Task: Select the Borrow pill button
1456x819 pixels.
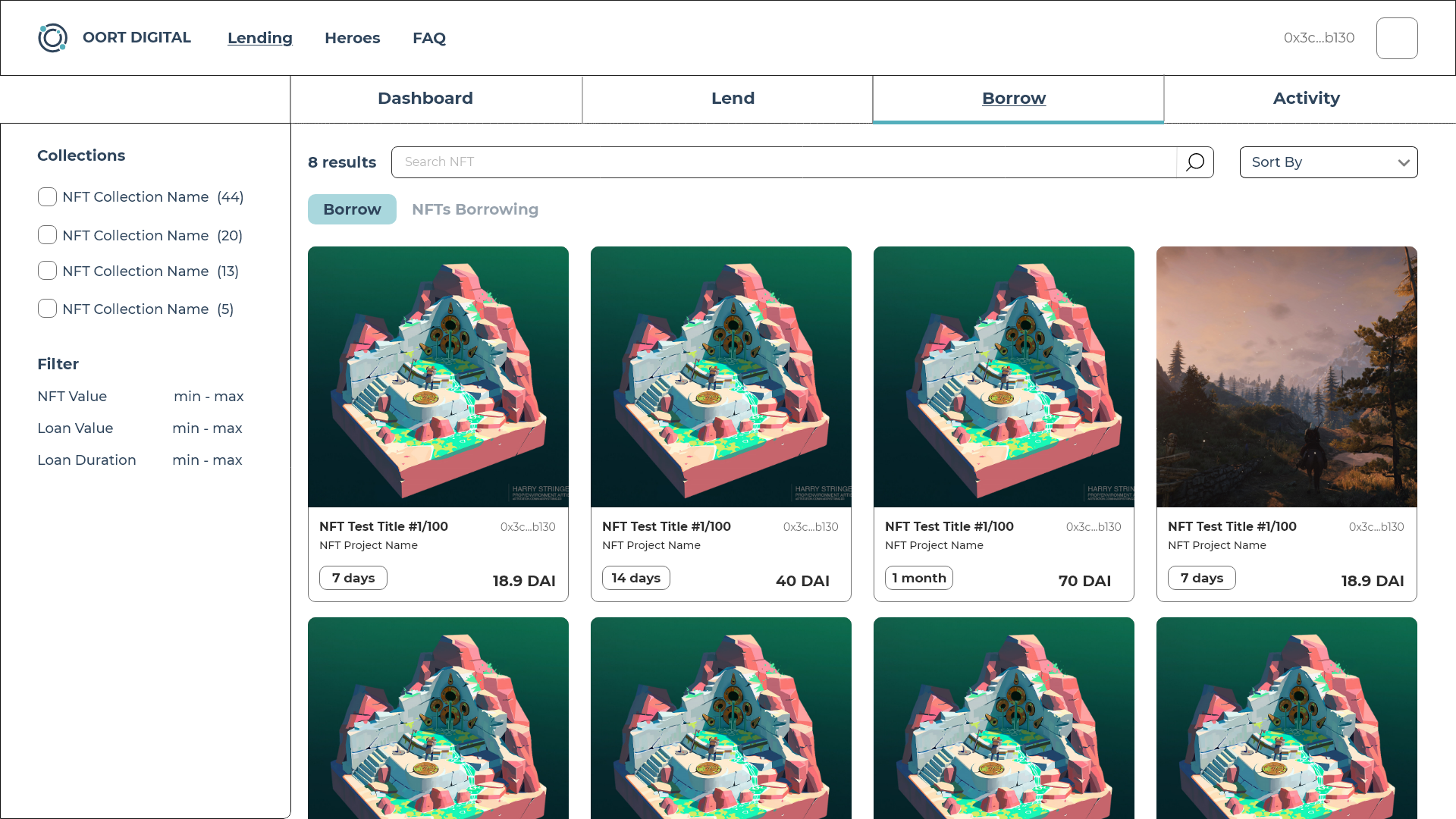Action: [352, 209]
